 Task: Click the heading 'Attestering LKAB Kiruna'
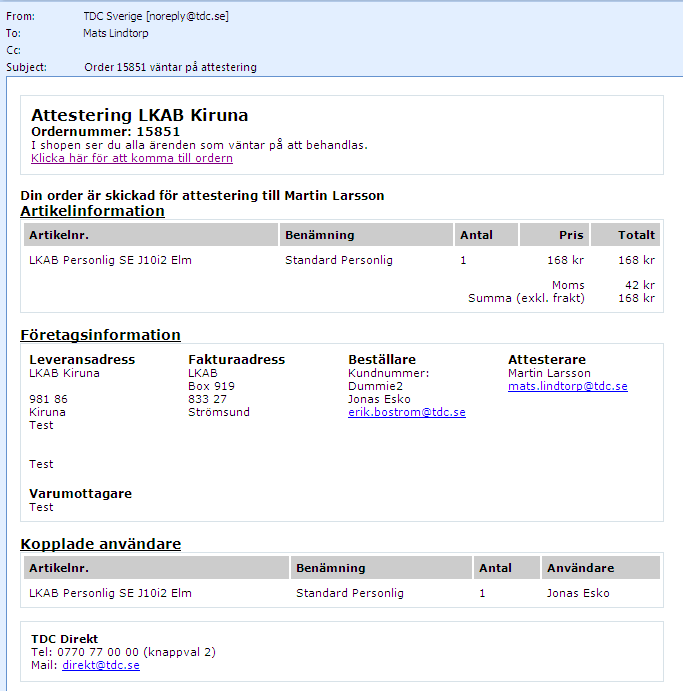tap(139, 115)
